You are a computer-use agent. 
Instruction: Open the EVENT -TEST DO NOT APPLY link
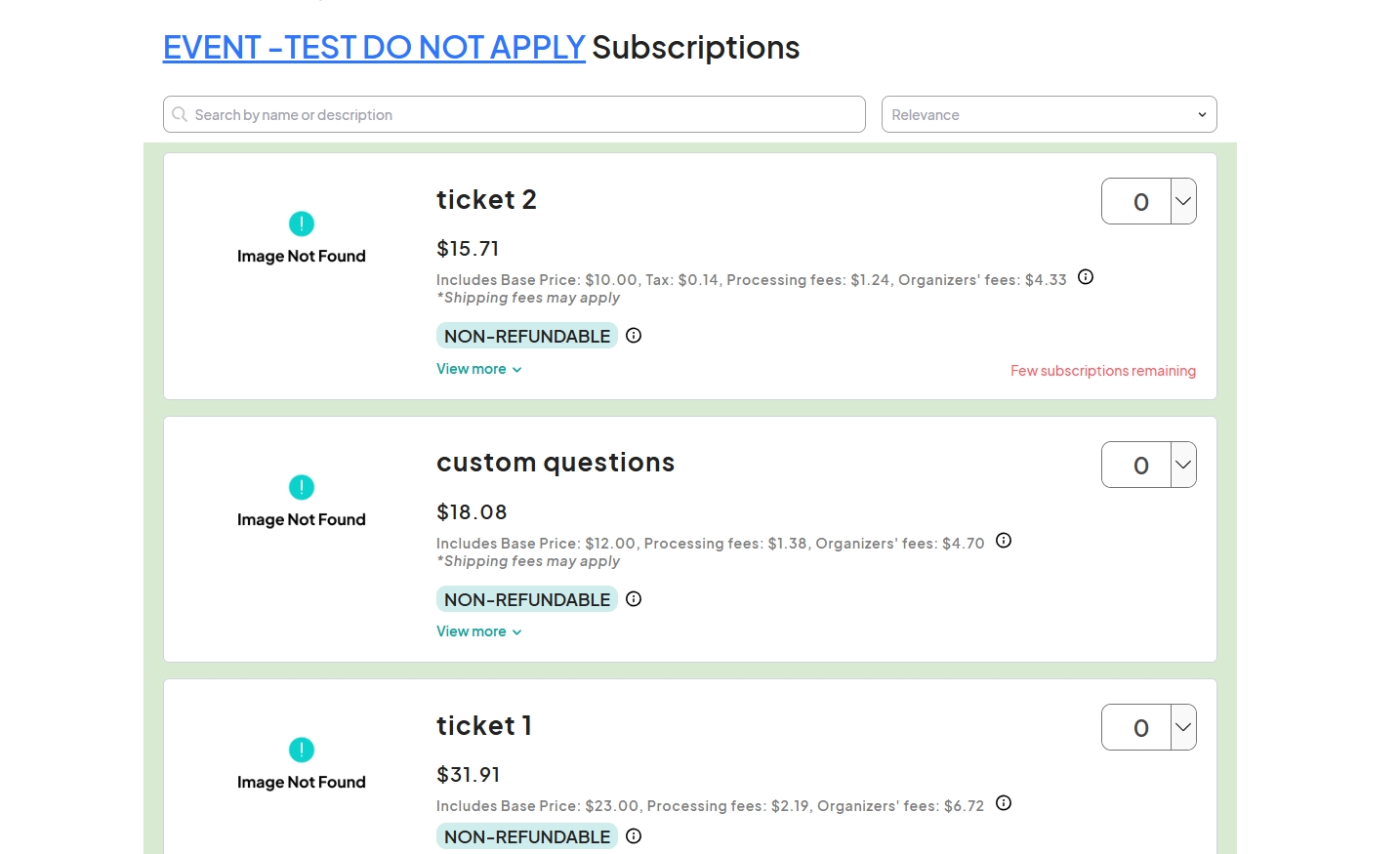[374, 47]
